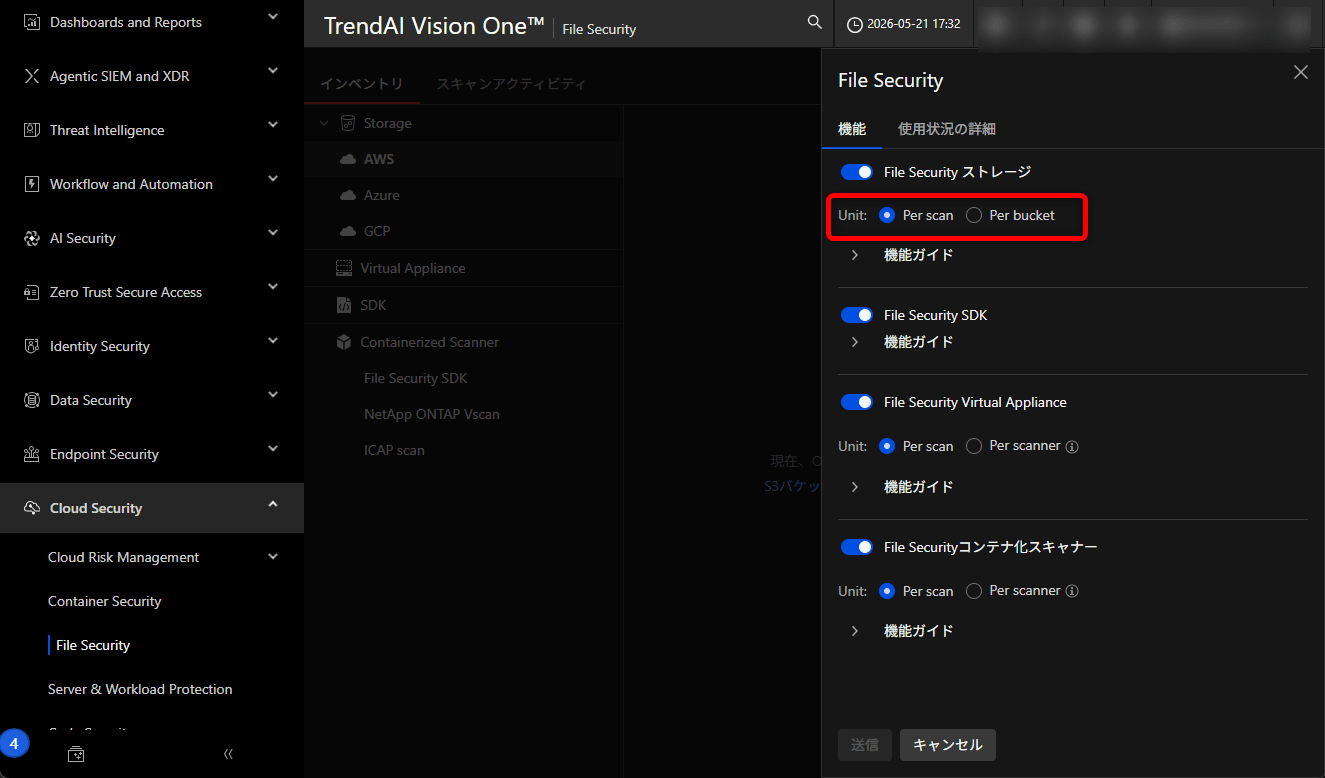This screenshot has height=778, width=1325.
Task: Collapse the Cloud Security section chevron
Action: click(273, 503)
